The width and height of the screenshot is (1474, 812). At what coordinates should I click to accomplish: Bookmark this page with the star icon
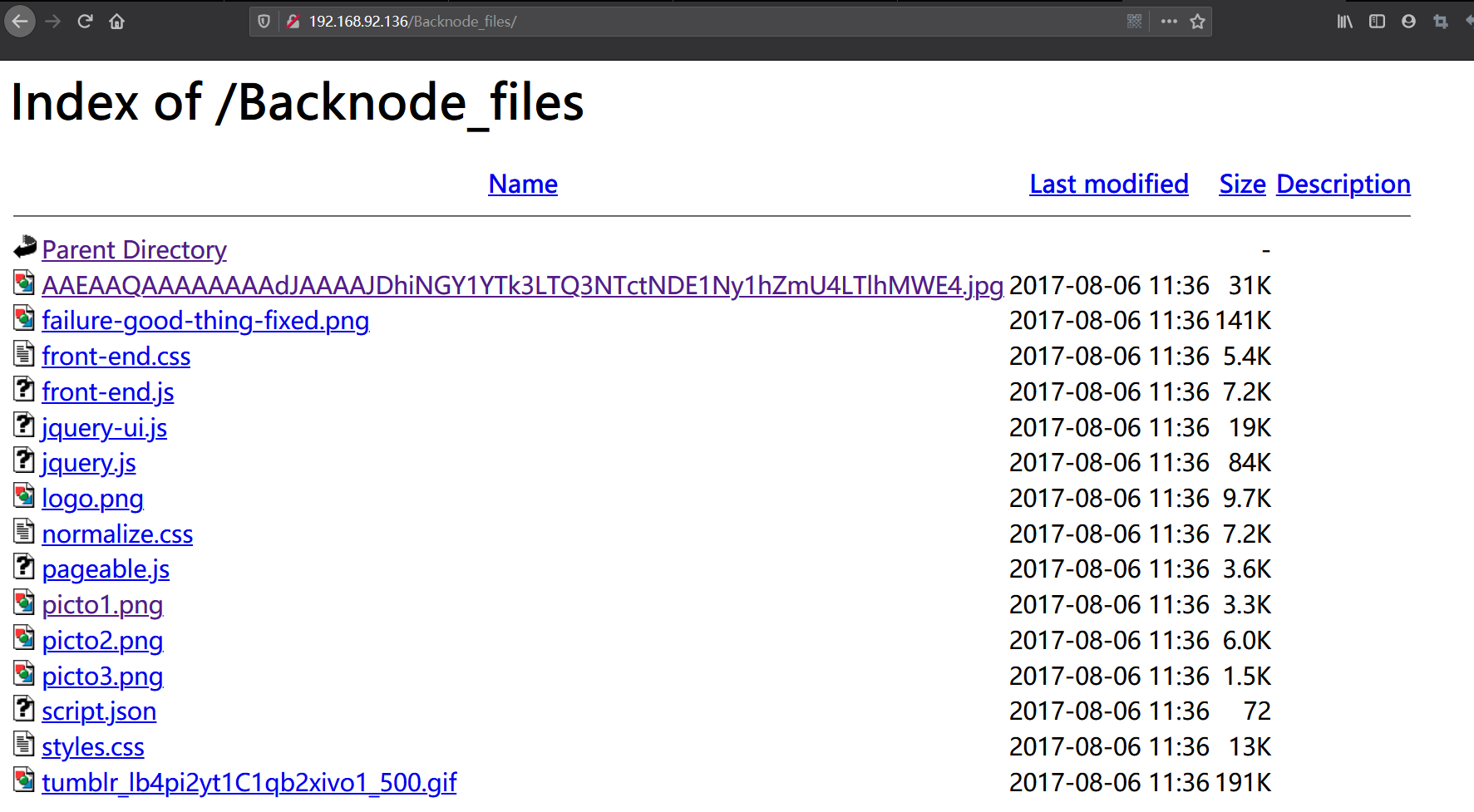1197,22
